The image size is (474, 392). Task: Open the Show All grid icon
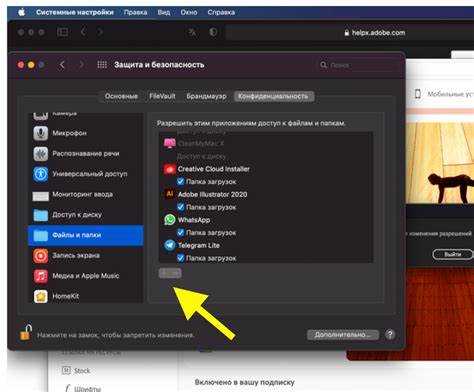tap(102, 65)
